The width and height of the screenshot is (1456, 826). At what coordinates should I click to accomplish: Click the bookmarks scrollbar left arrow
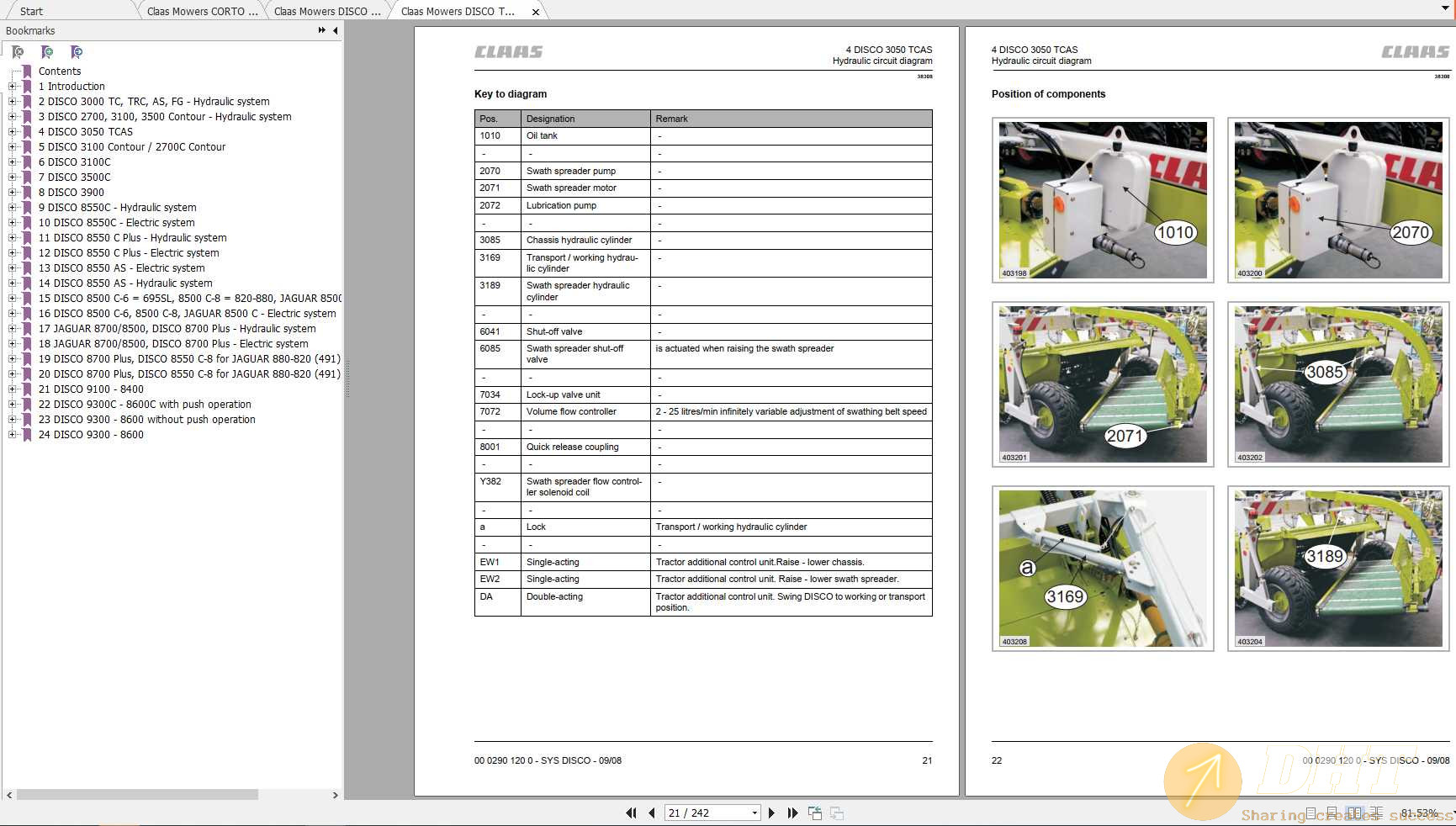9,795
